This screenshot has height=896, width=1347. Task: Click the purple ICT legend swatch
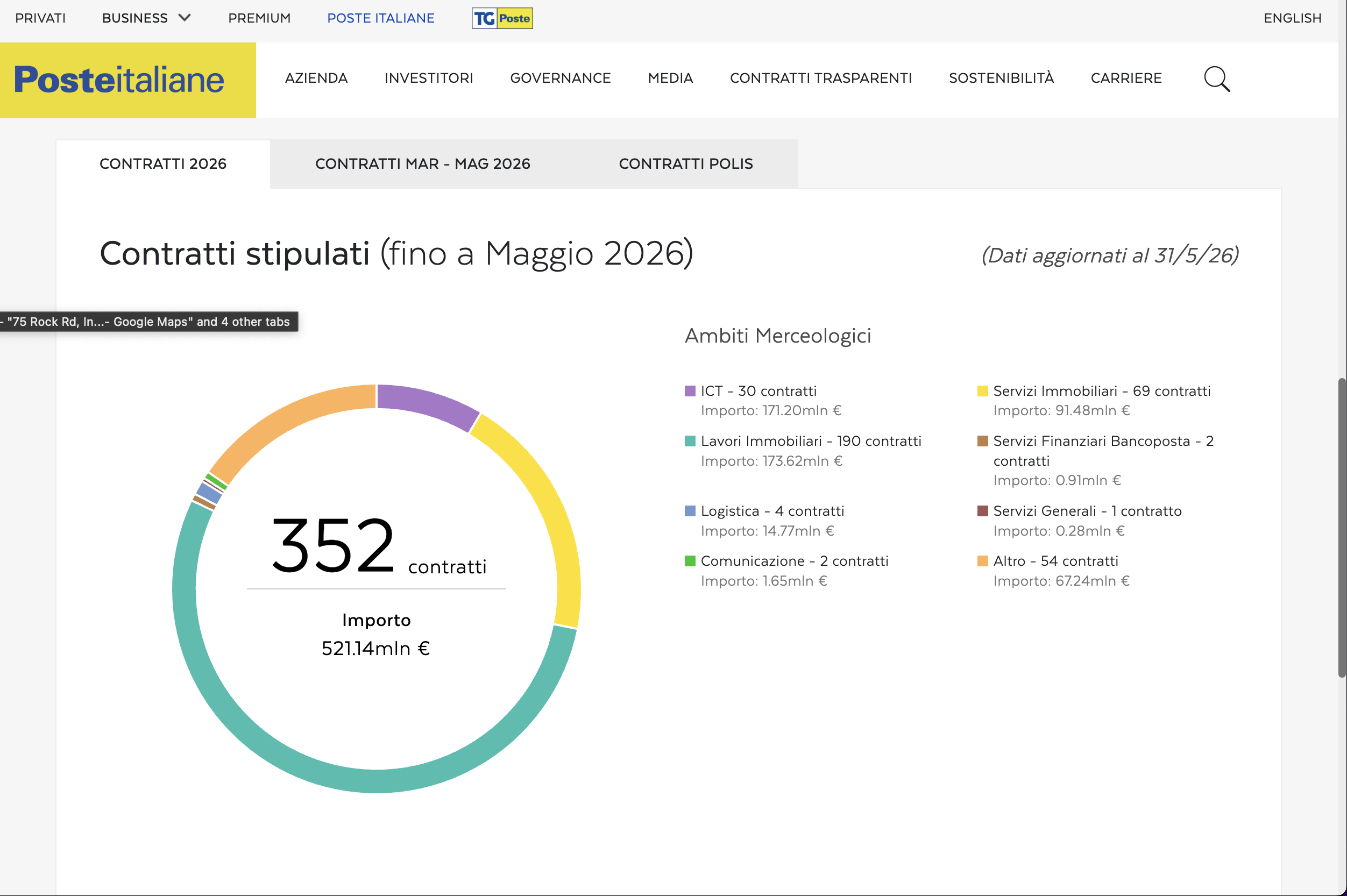(x=690, y=391)
